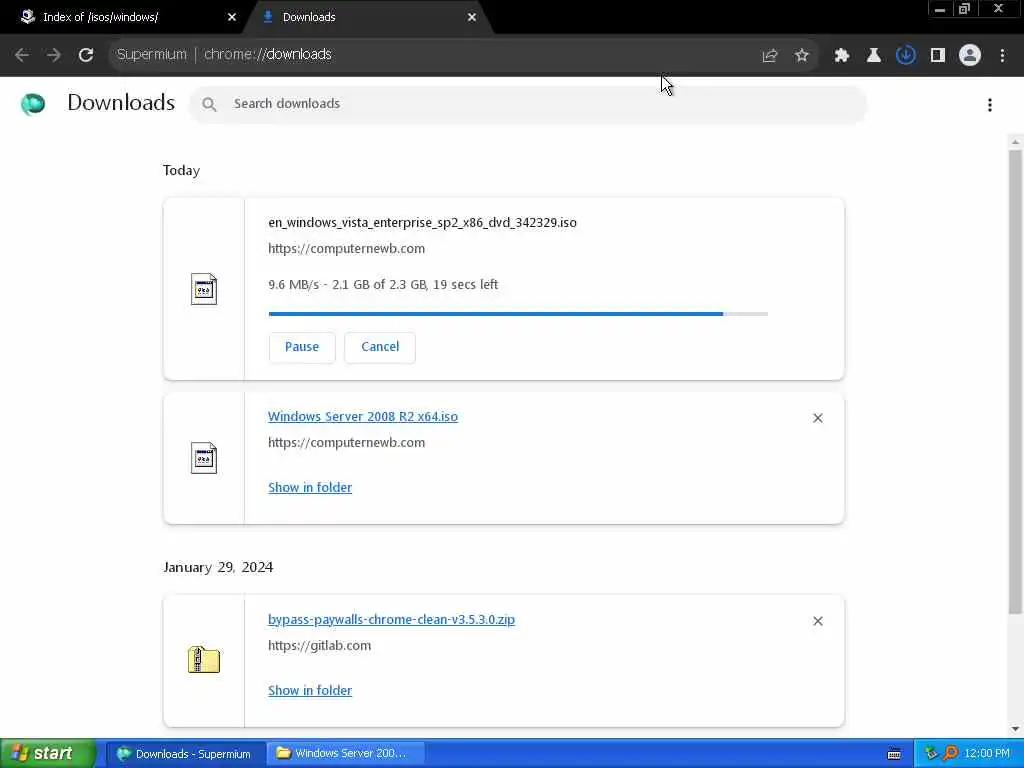Close the Downloads tab

point(472,17)
